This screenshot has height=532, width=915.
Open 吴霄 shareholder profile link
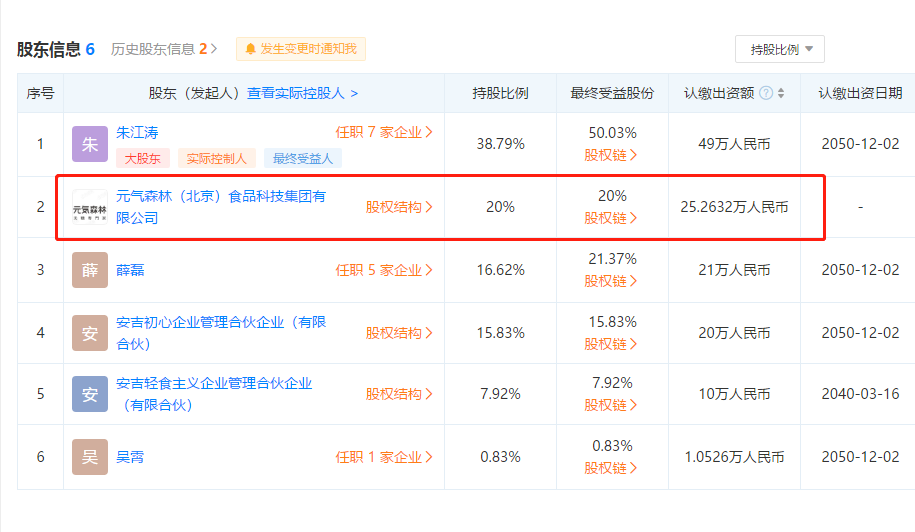pyautogui.click(x=131, y=457)
